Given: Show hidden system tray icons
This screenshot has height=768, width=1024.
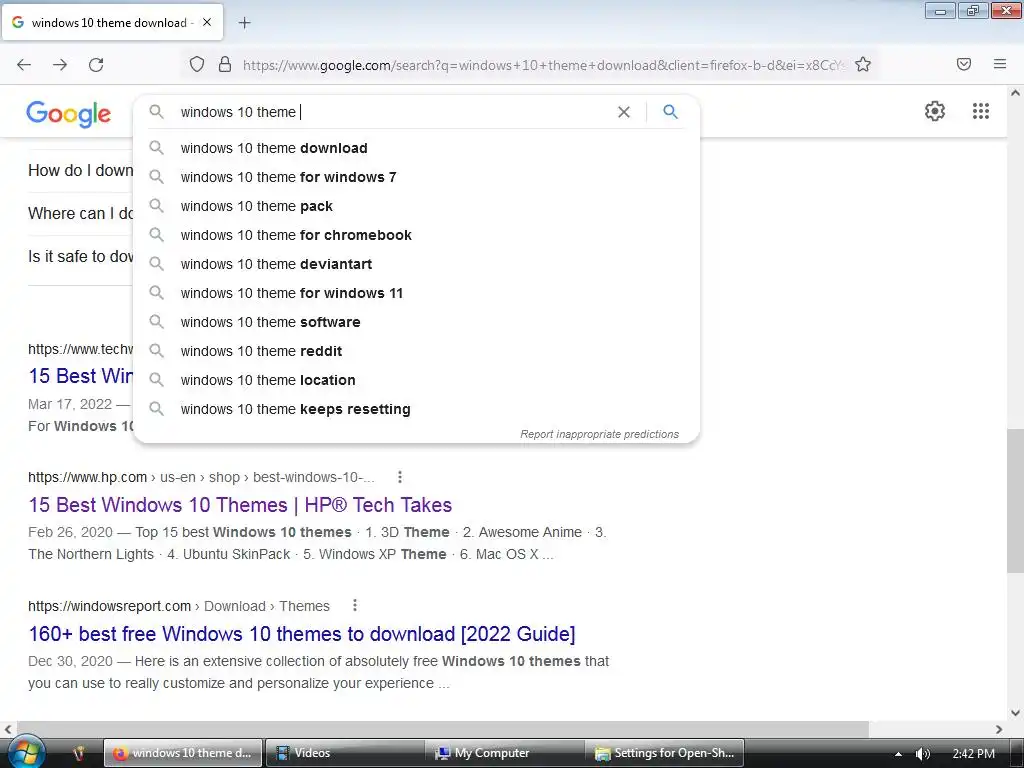Looking at the screenshot, I should (x=899, y=754).
